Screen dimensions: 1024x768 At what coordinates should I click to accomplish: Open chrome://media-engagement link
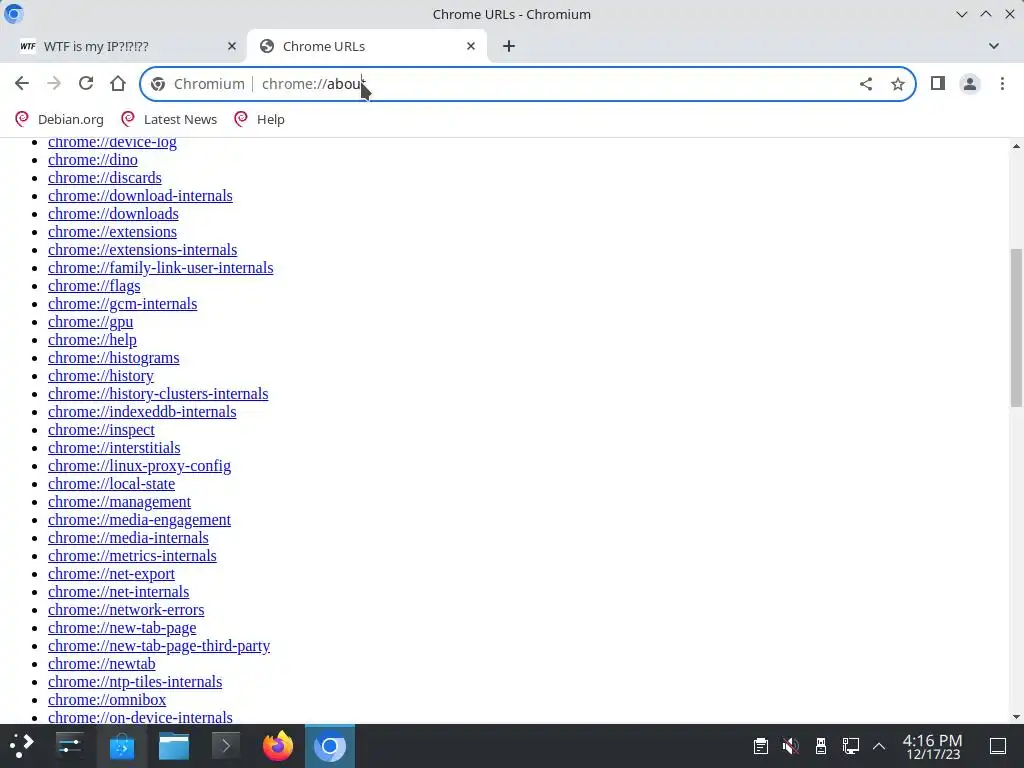click(139, 520)
